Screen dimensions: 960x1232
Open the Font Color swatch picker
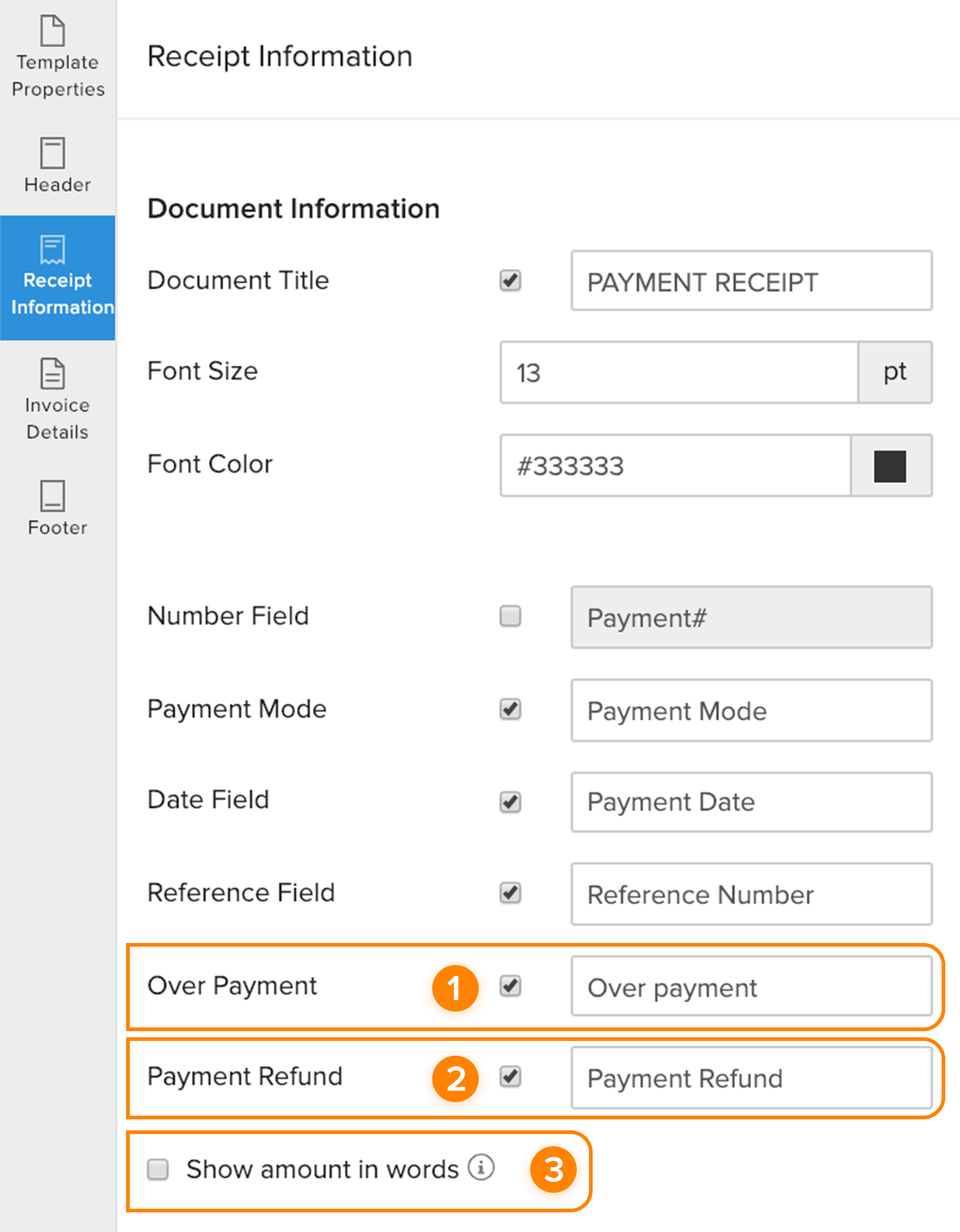890,467
